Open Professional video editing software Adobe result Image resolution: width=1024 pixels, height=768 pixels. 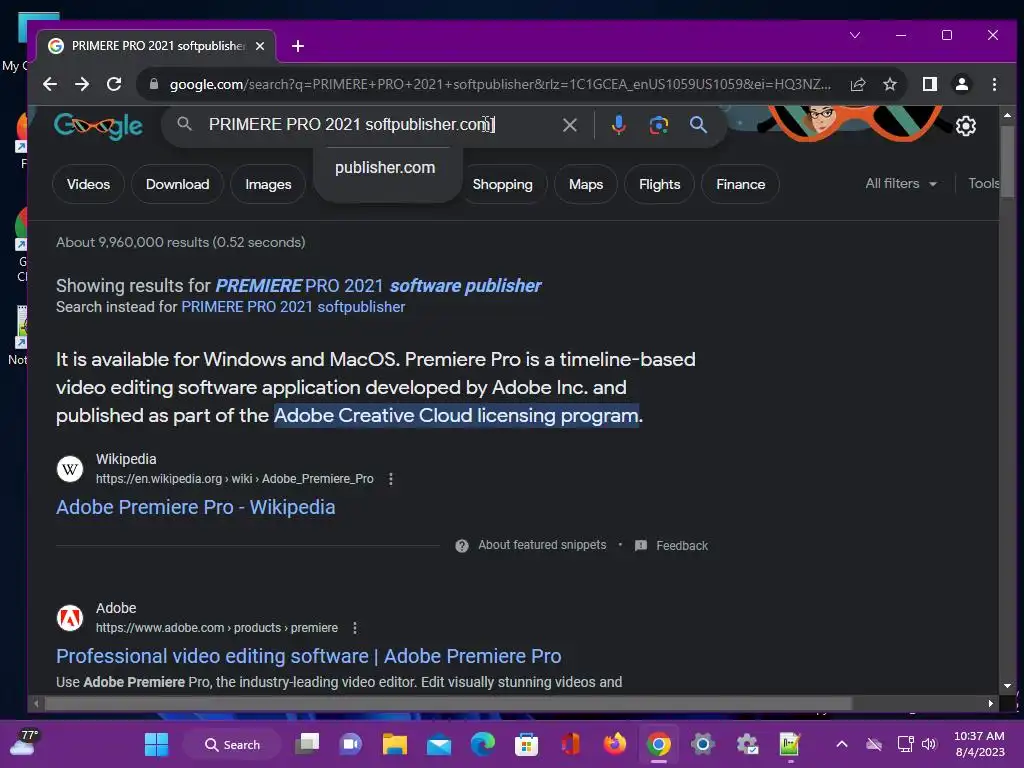pos(308,656)
